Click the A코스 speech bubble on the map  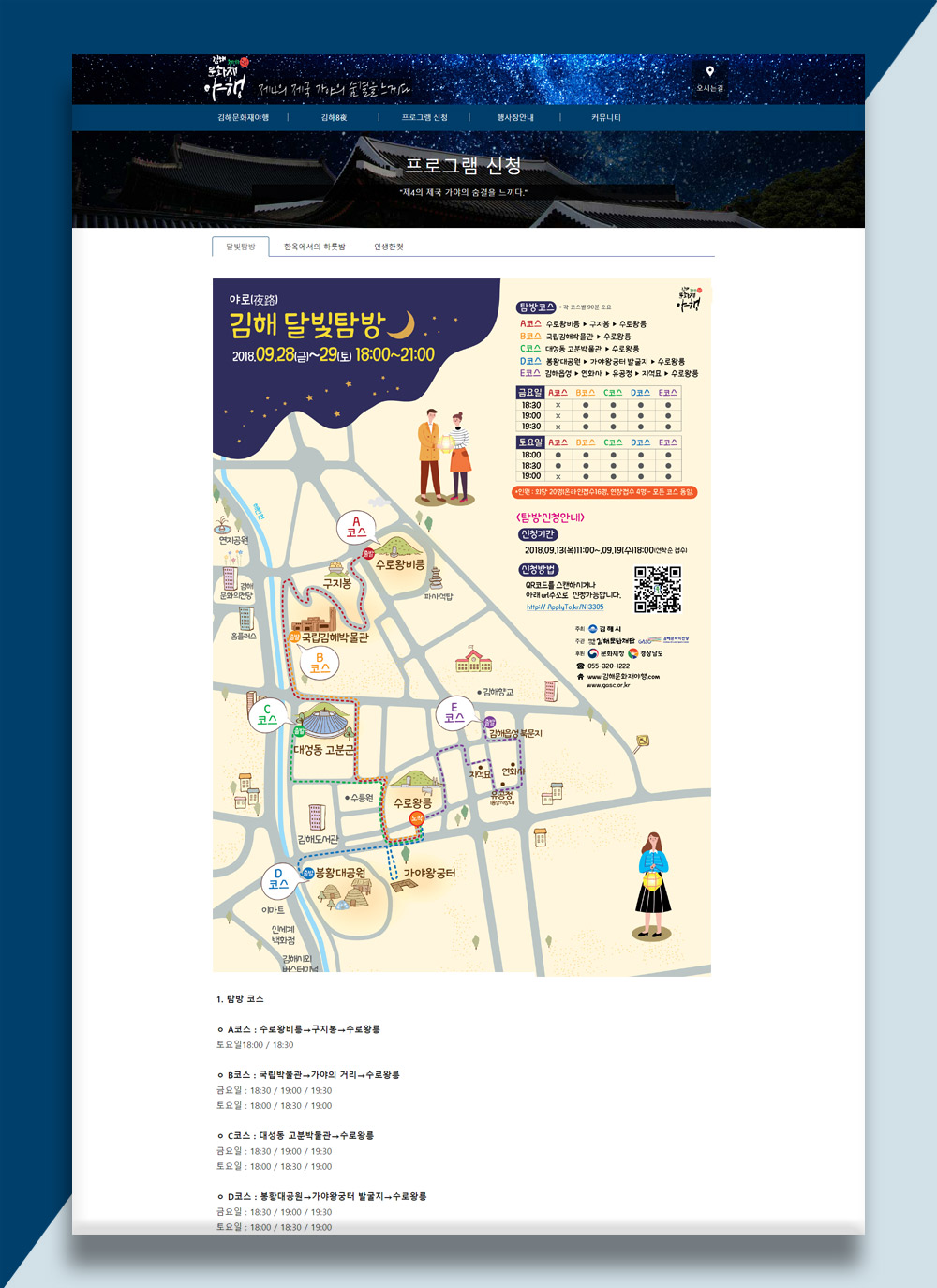[x=356, y=528]
